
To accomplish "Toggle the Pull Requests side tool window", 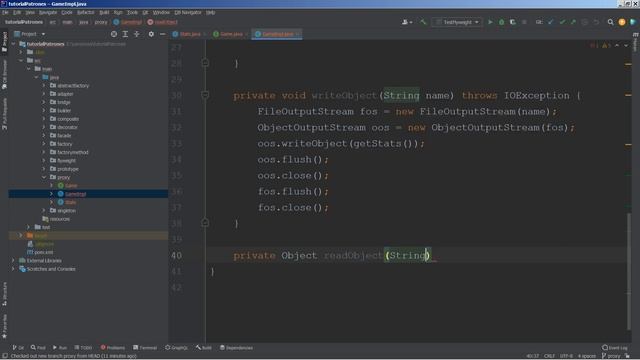I will pyautogui.click(x=4, y=114).
